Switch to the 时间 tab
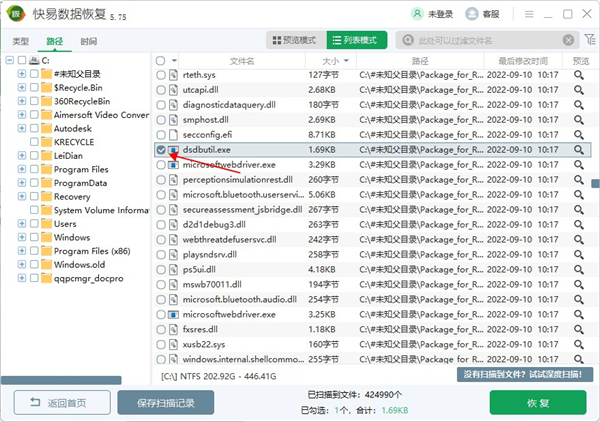Screen dimensions: 600x422 (x=89, y=41)
